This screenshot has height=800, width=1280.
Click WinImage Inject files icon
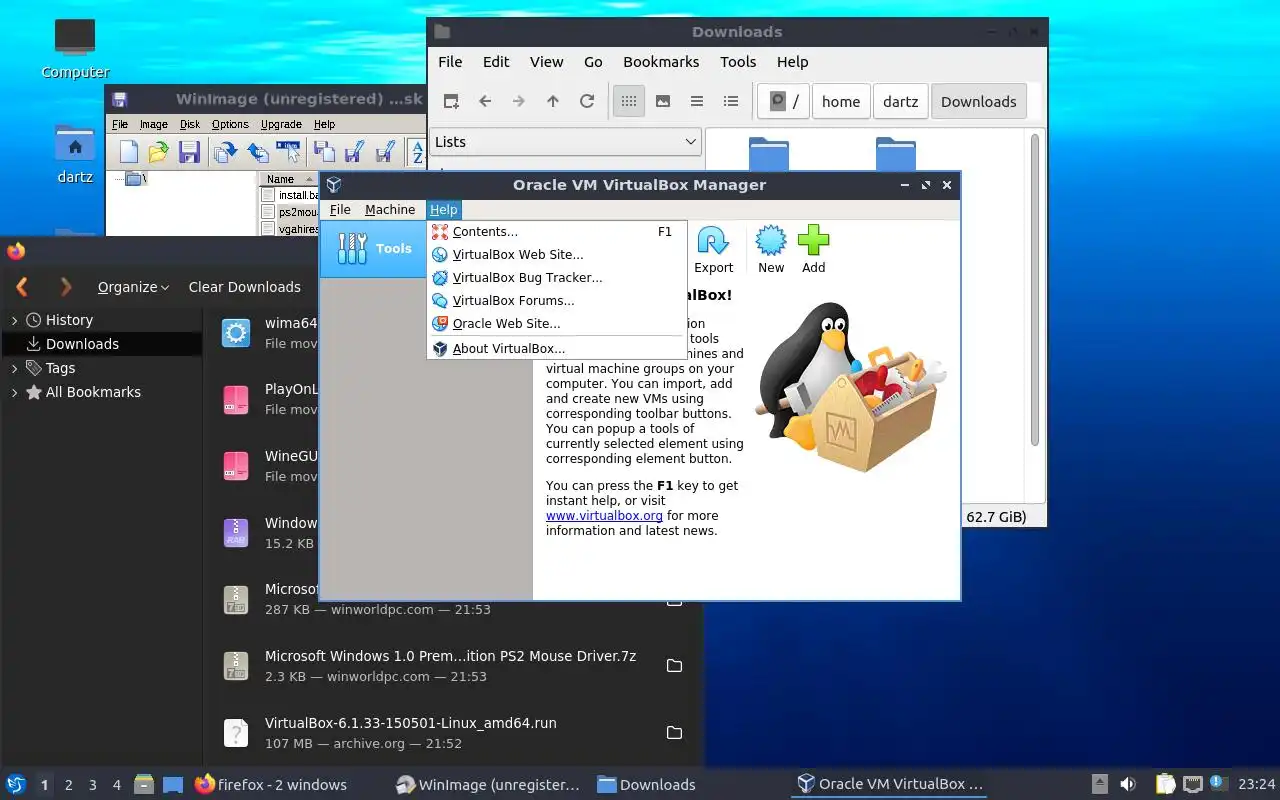click(x=257, y=152)
